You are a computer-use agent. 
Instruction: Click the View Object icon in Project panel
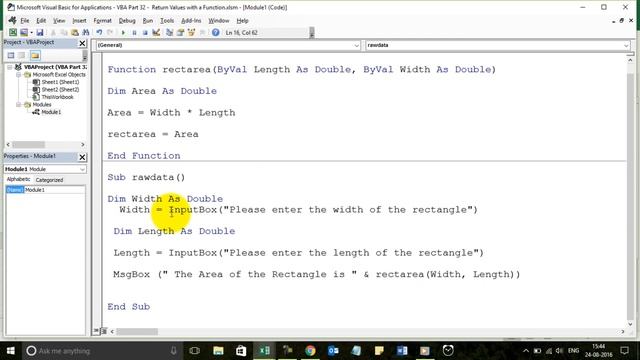[x=22, y=55]
